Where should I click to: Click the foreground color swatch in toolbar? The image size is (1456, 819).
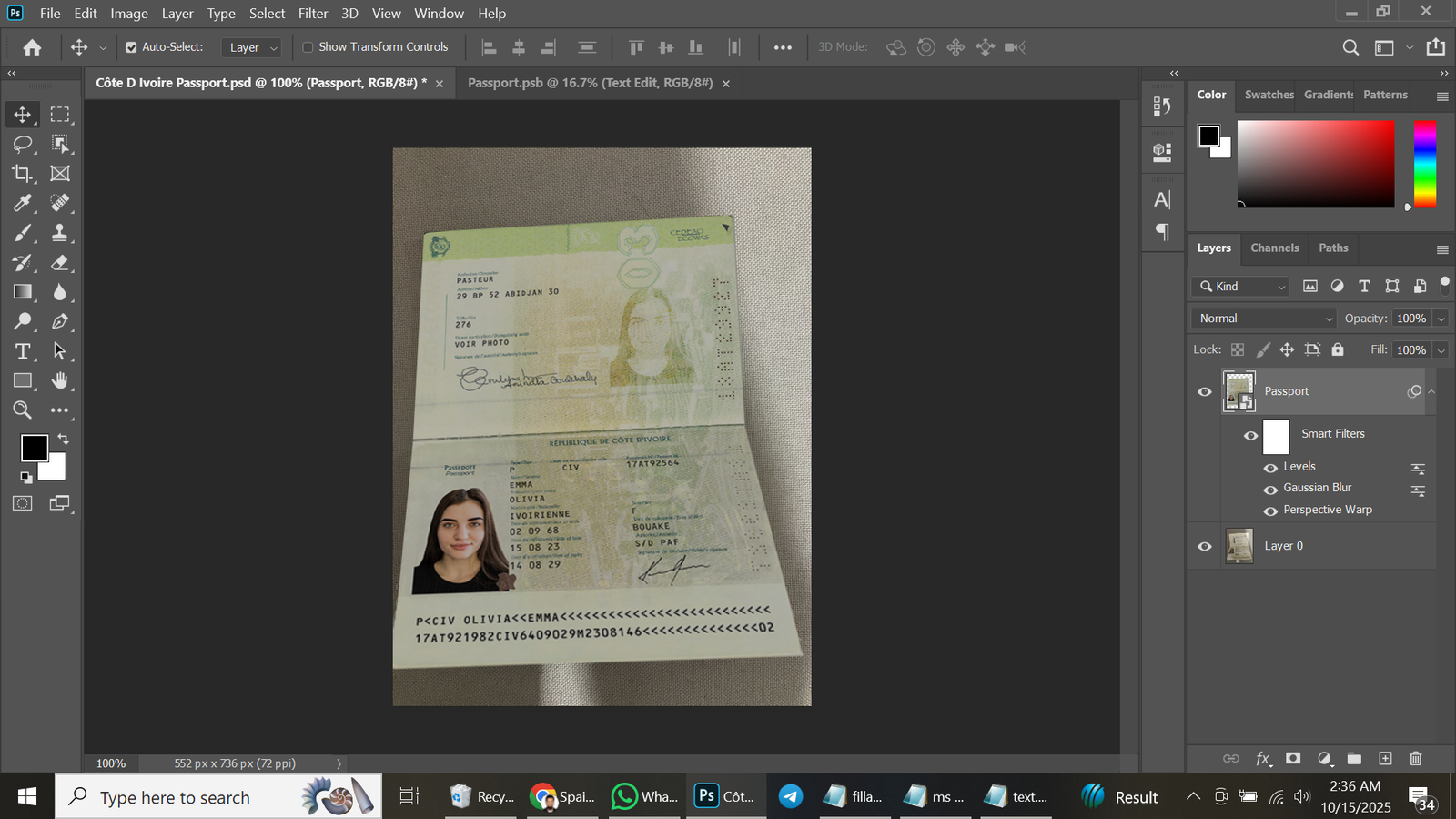pos(34,447)
